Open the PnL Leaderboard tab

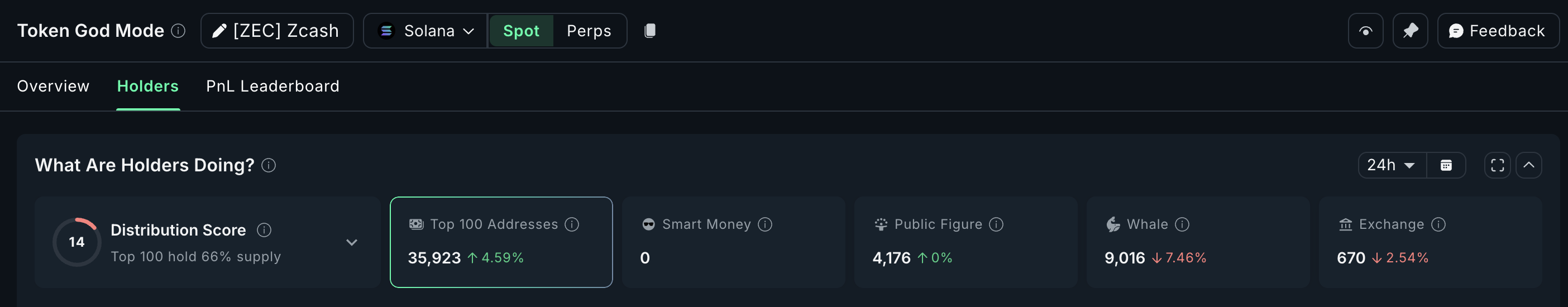(x=272, y=87)
